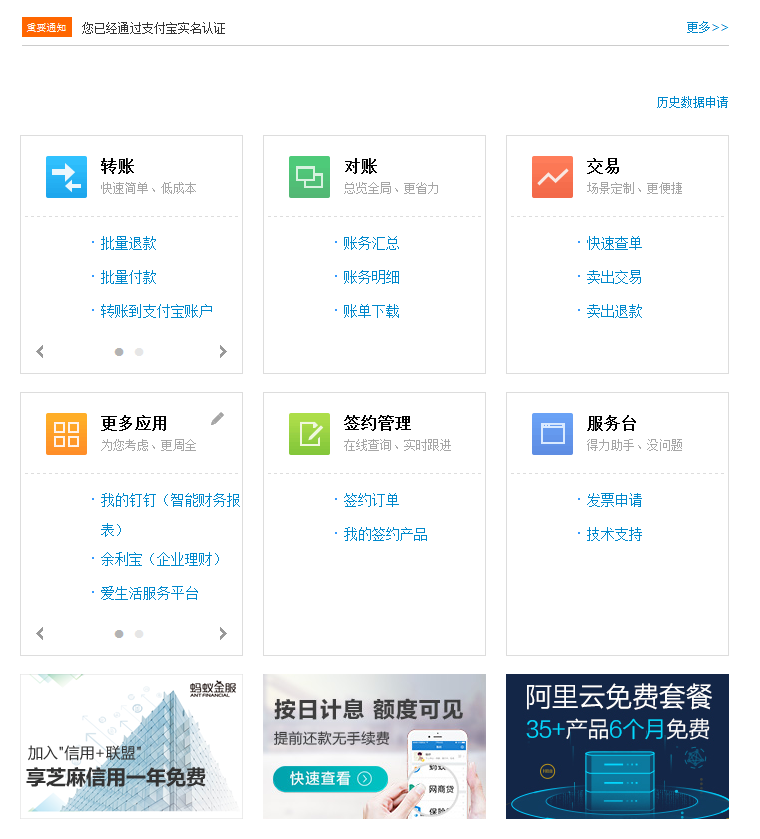
Task: Open 批量付款 under 转账
Action: pyautogui.click(x=128, y=277)
